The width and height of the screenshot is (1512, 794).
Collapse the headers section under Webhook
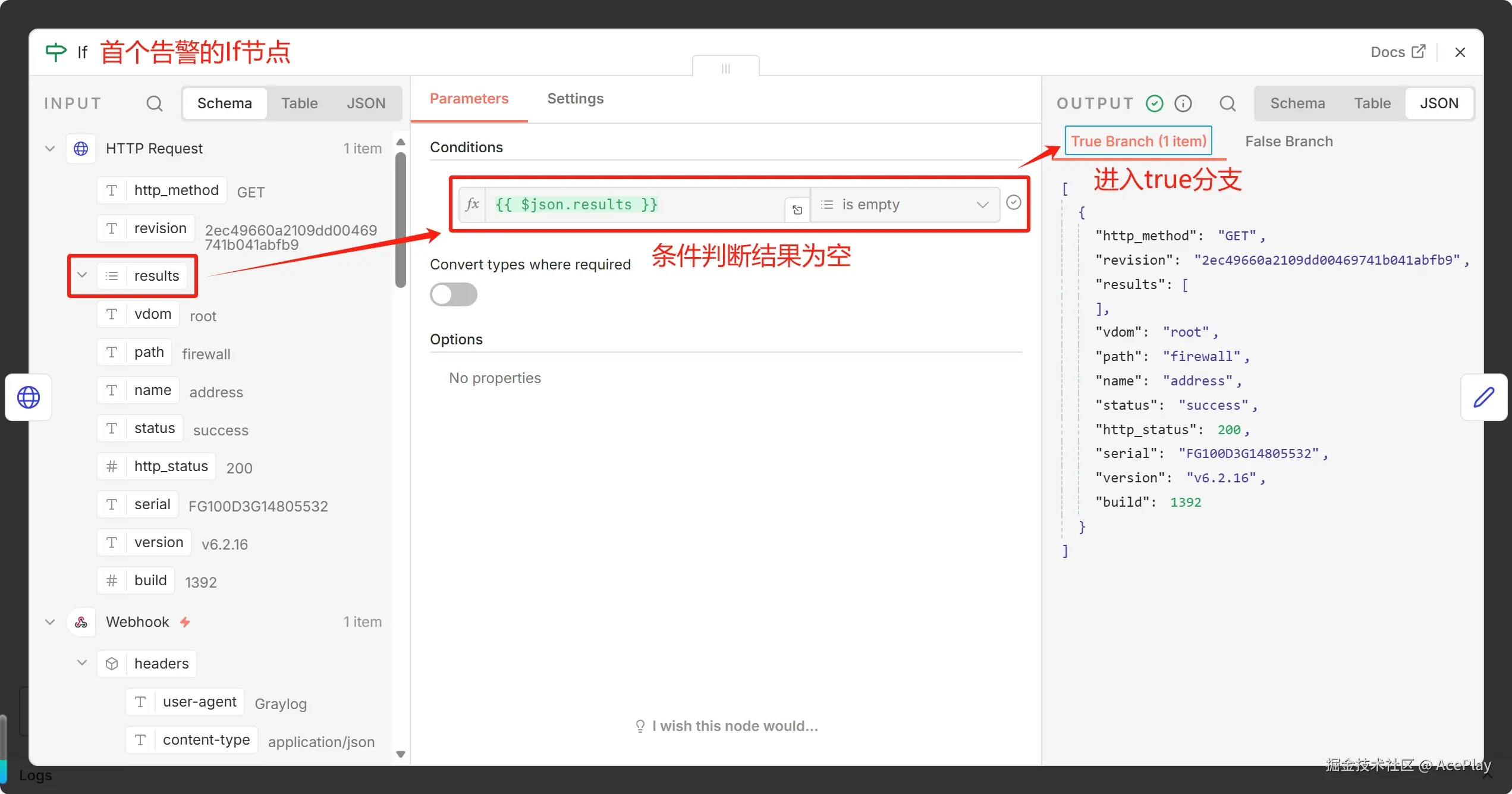(x=82, y=663)
